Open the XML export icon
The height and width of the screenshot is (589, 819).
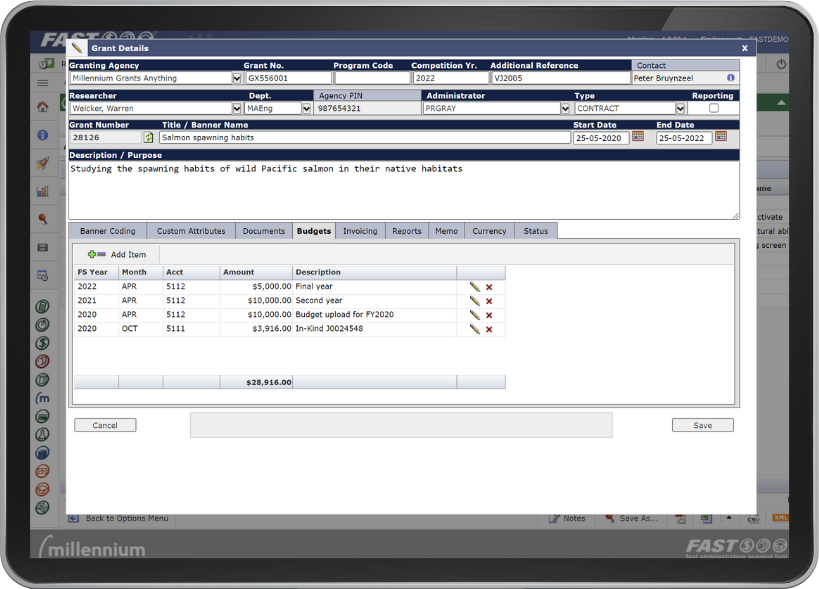click(783, 518)
